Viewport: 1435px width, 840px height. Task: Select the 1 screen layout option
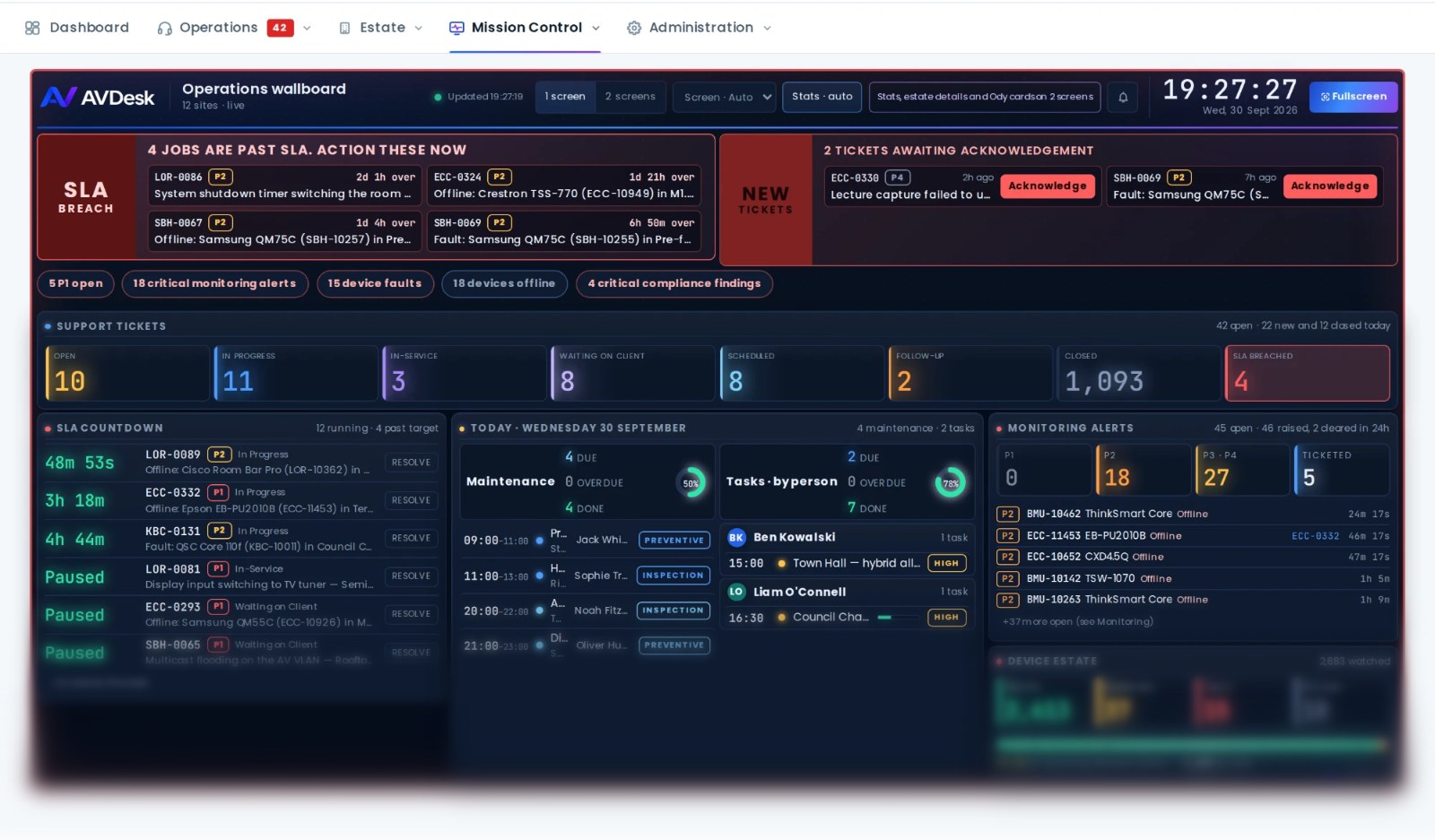pyautogui.click(x=565, y=97)
